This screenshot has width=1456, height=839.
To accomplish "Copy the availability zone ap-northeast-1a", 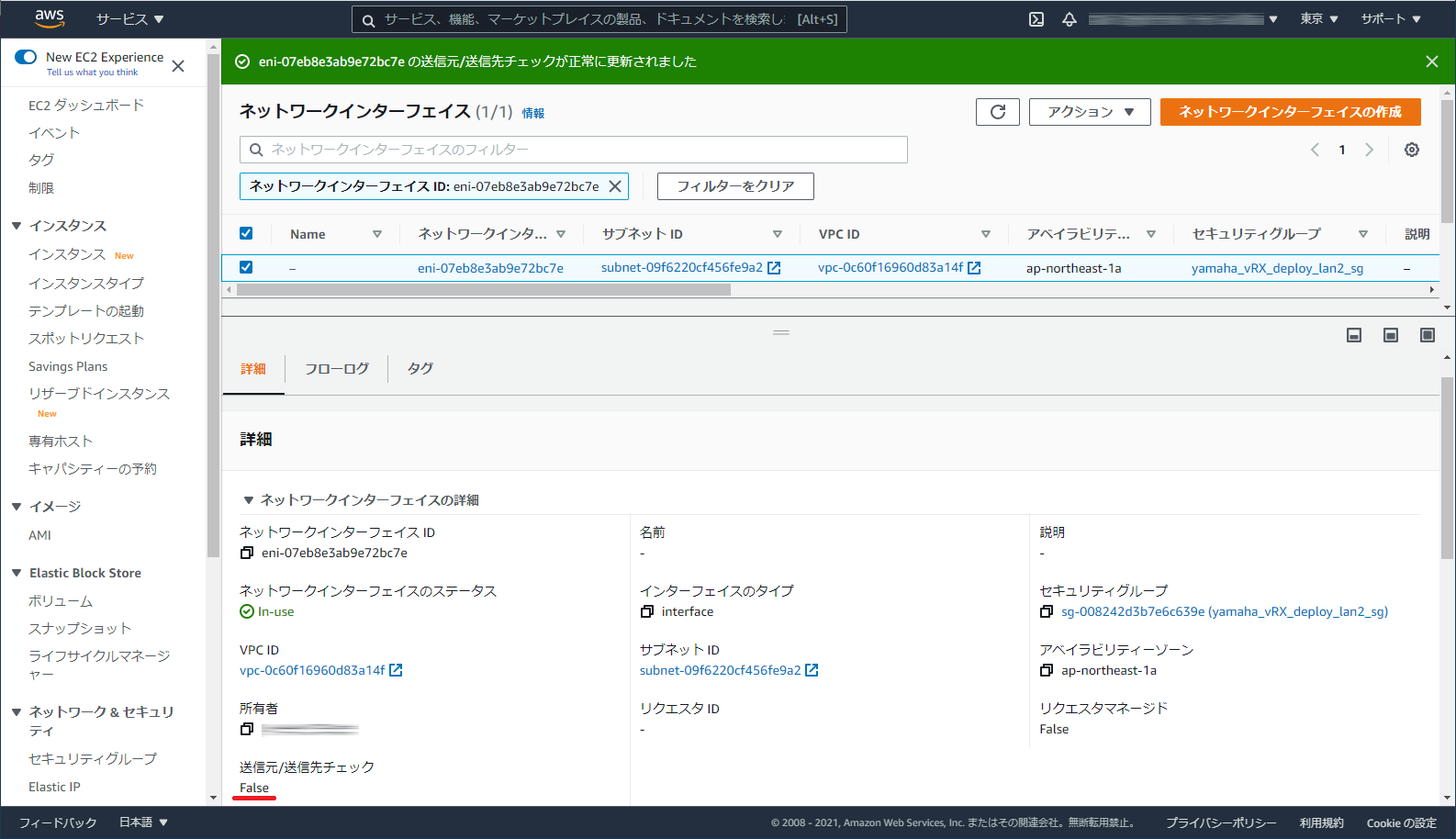I will [x=1046, y=670].
